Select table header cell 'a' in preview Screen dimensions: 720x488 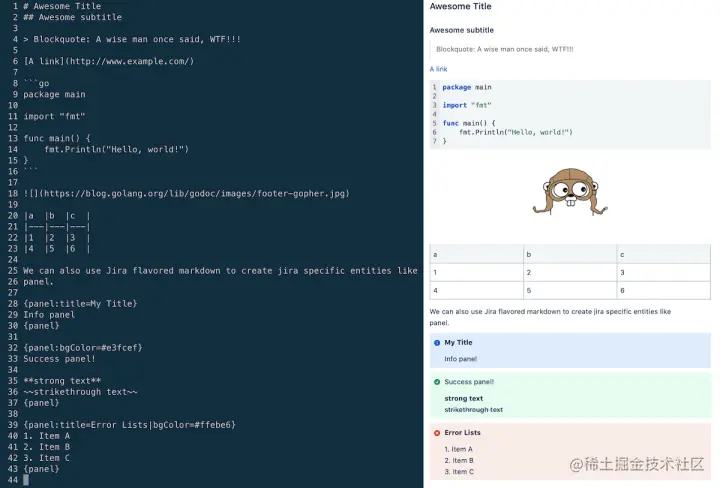coord(476,254)
